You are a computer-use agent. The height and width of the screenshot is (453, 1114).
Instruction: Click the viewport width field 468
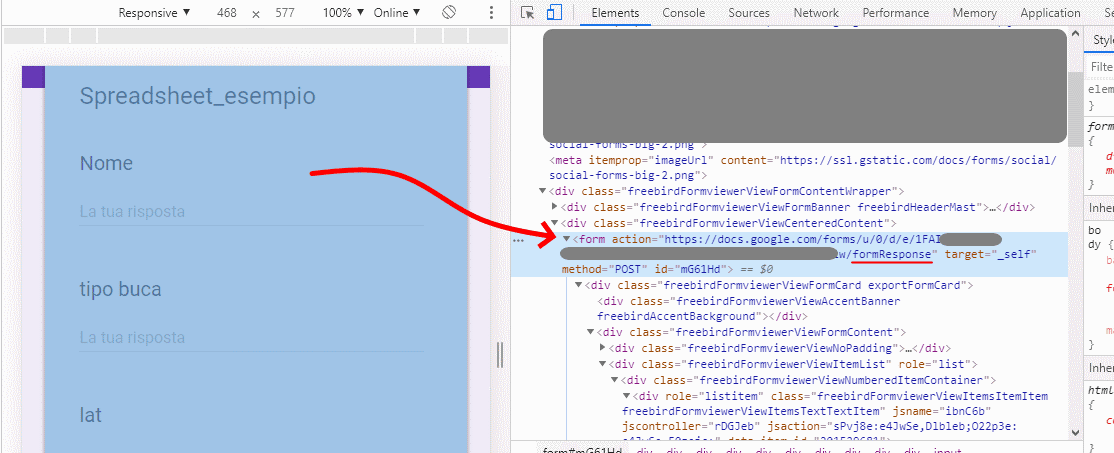(227, 13)
